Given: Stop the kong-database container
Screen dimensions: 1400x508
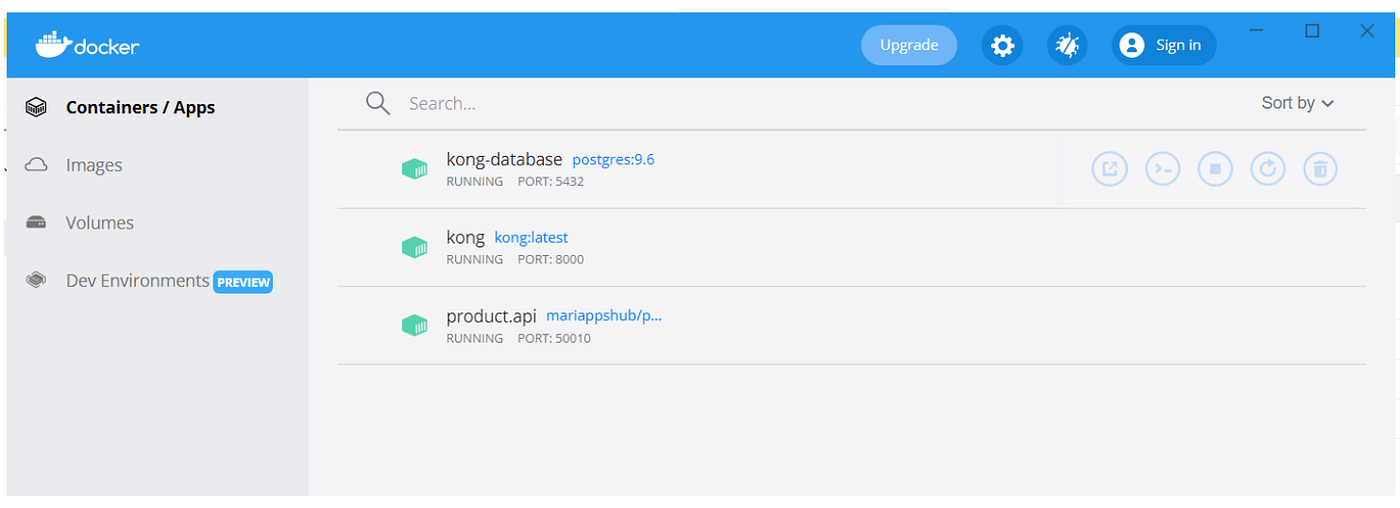Looking at the screenshot, I should [1215, 169].
